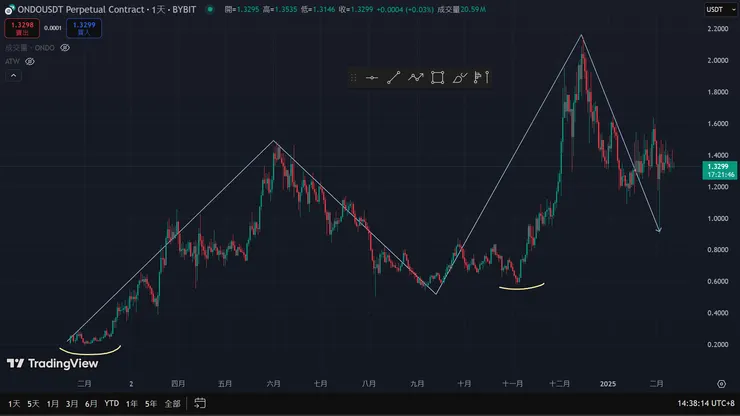Toggle visibility of the ATW indicator
740x416 pixels.
pos(30,61)
